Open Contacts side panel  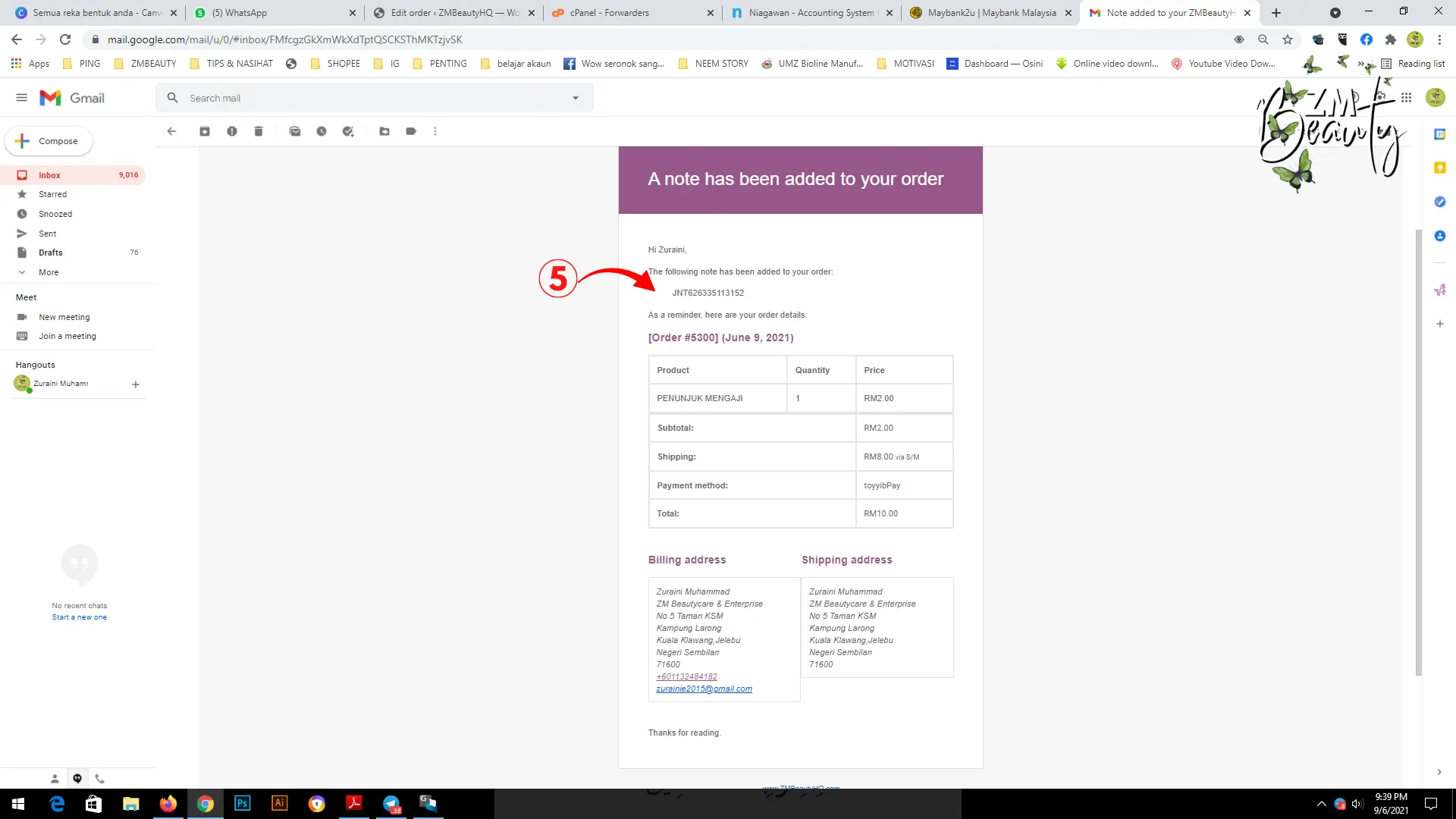pos(1440,236)
